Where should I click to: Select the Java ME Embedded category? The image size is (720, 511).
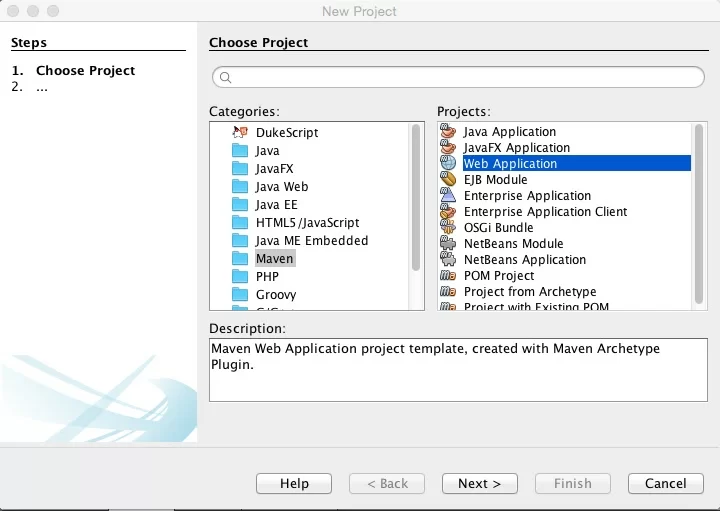click(312, 241)
